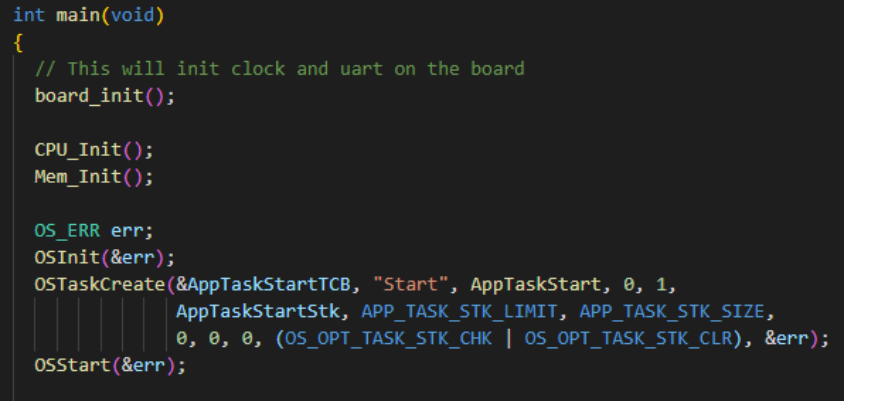
Task: Click the int keyword before main
Action: point(29,15)
